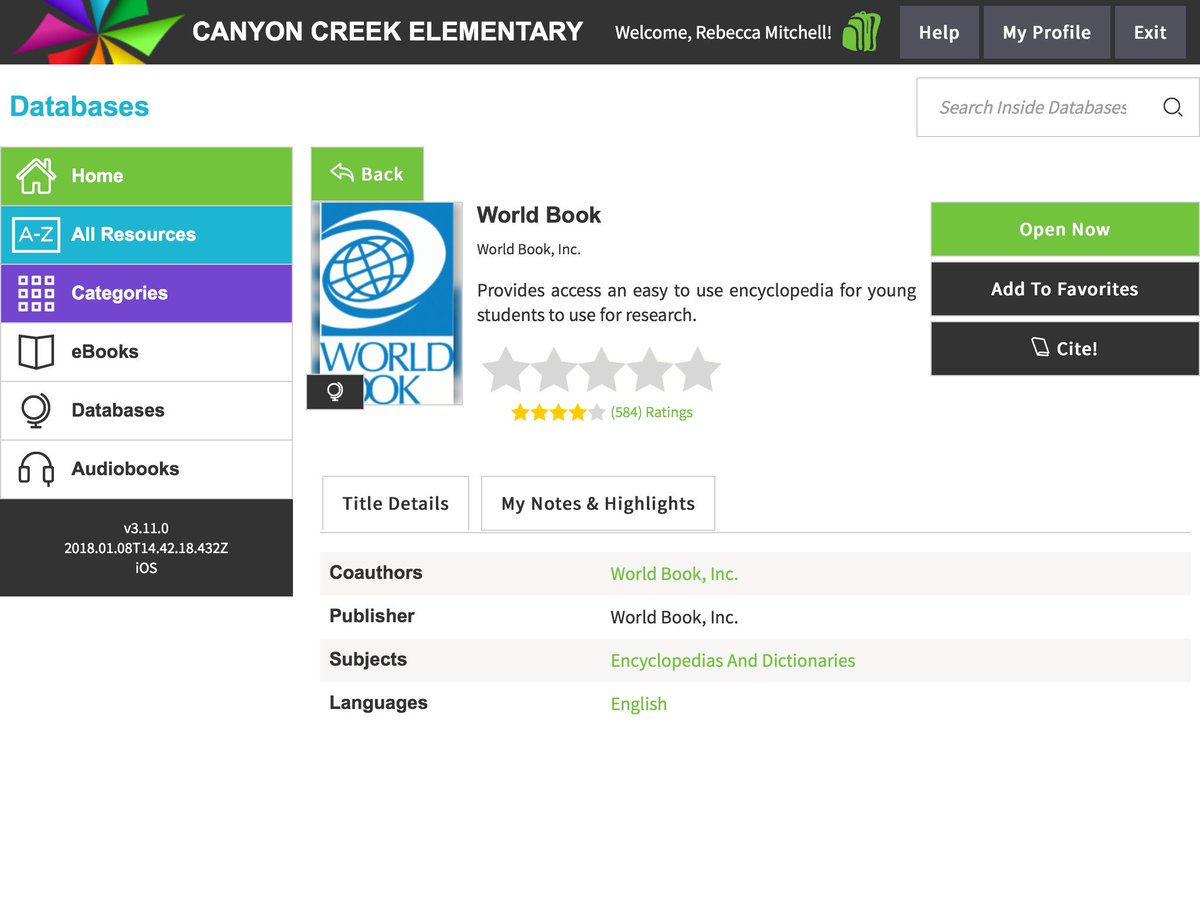Click the Databases page heading
The image size is (1200, 900).
click(79, 107)
